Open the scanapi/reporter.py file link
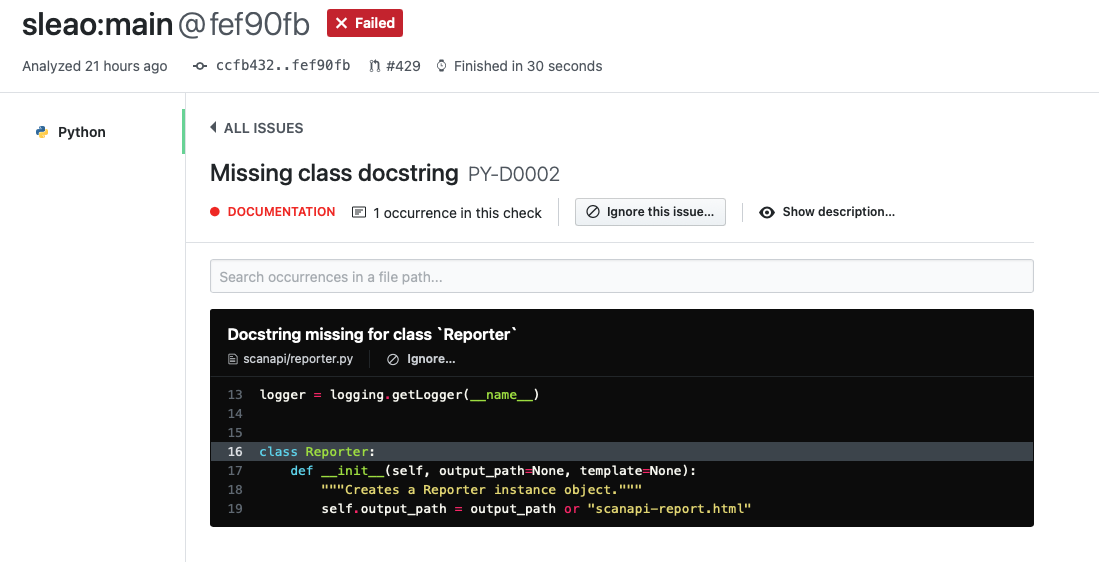Screen dimensions: 1099x562 click(x=298, y=359)
